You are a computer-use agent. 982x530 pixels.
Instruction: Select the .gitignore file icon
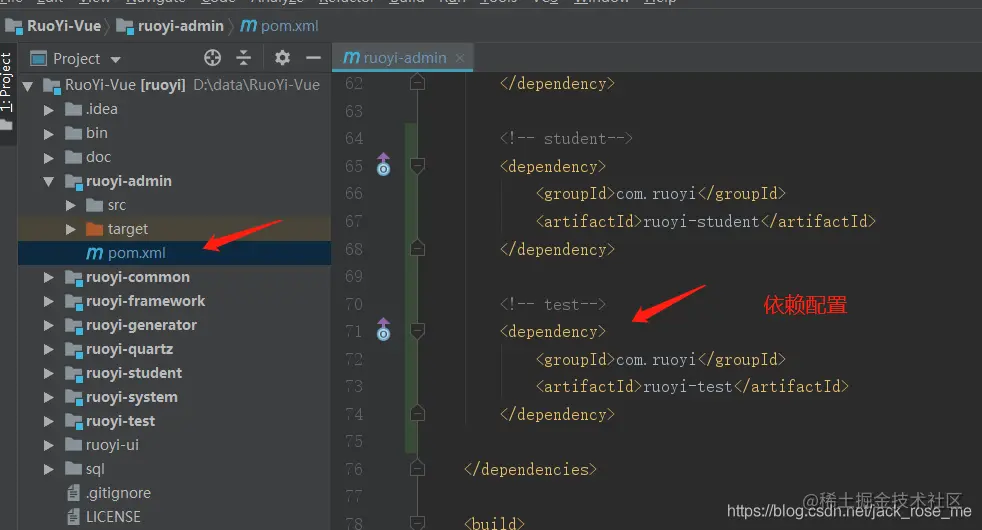pyautogui.click(x=74, y=494)
